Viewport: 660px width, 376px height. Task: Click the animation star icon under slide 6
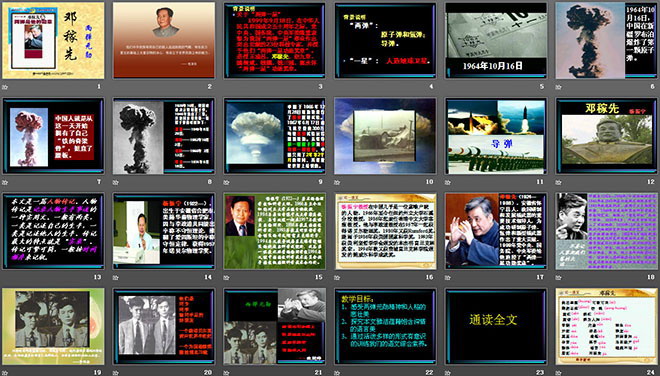(559, 87)
